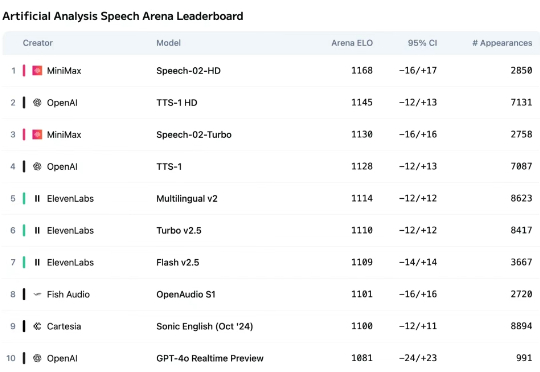Image resolution: width=540 pixels, height=372 pixels.
Task: Click the ElevenLabs icon beside Turbo v2.5
Action: click(x=37, y=230)
